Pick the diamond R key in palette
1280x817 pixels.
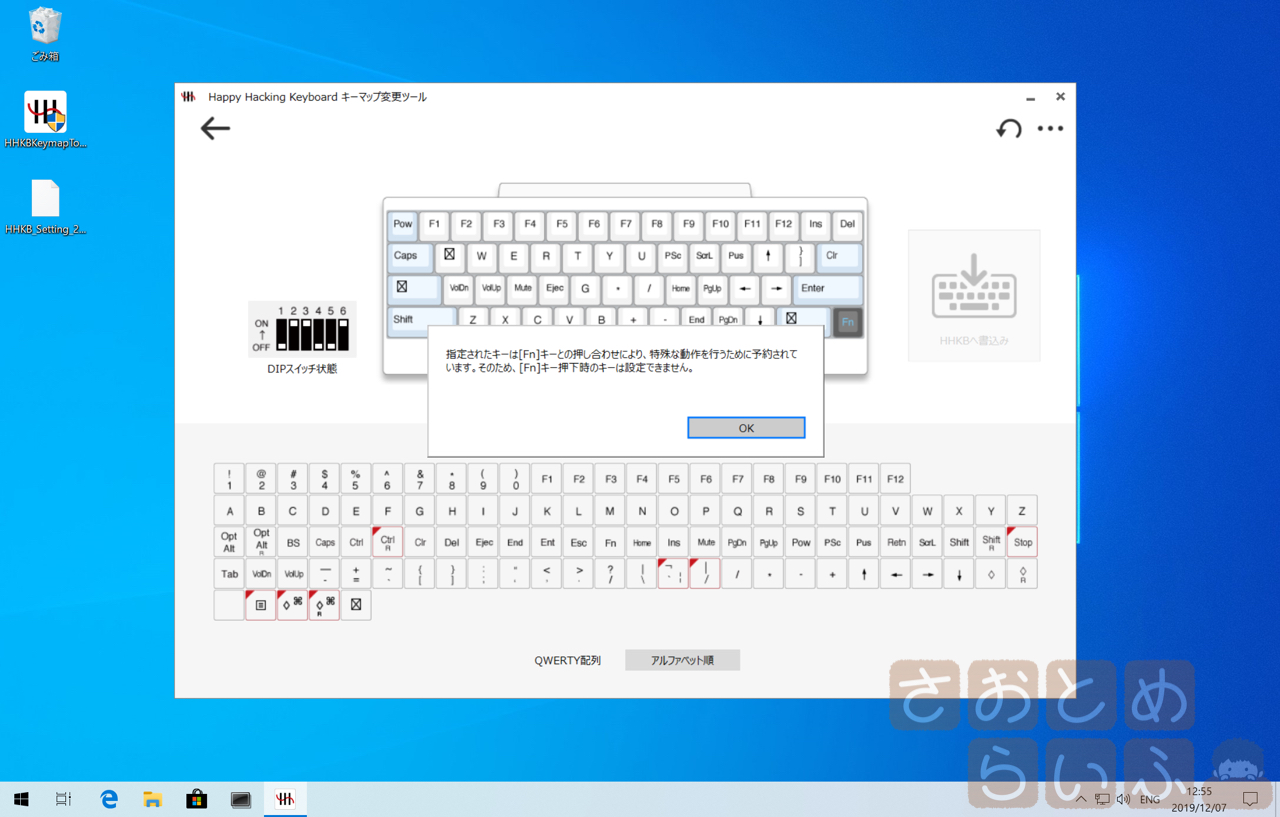tap(1022, 574)
